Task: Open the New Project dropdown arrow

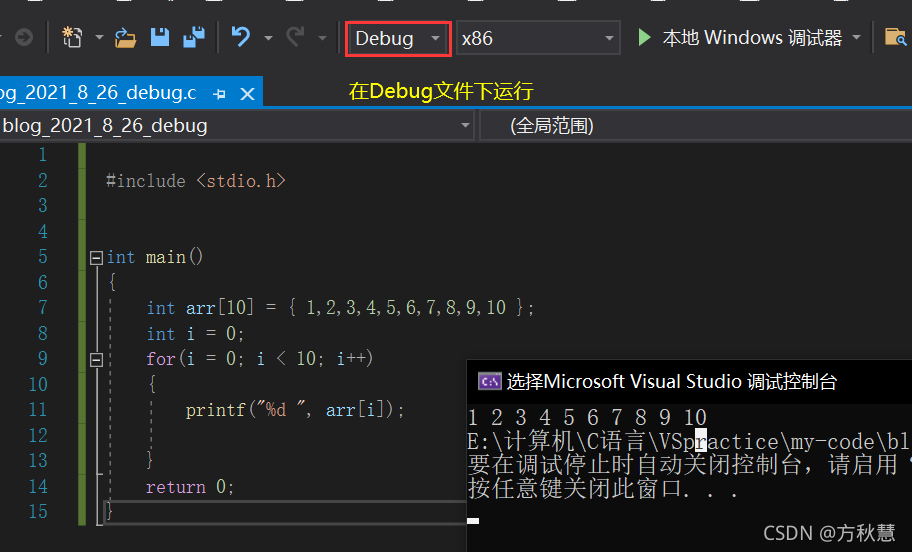Action: tap(99, 38)
